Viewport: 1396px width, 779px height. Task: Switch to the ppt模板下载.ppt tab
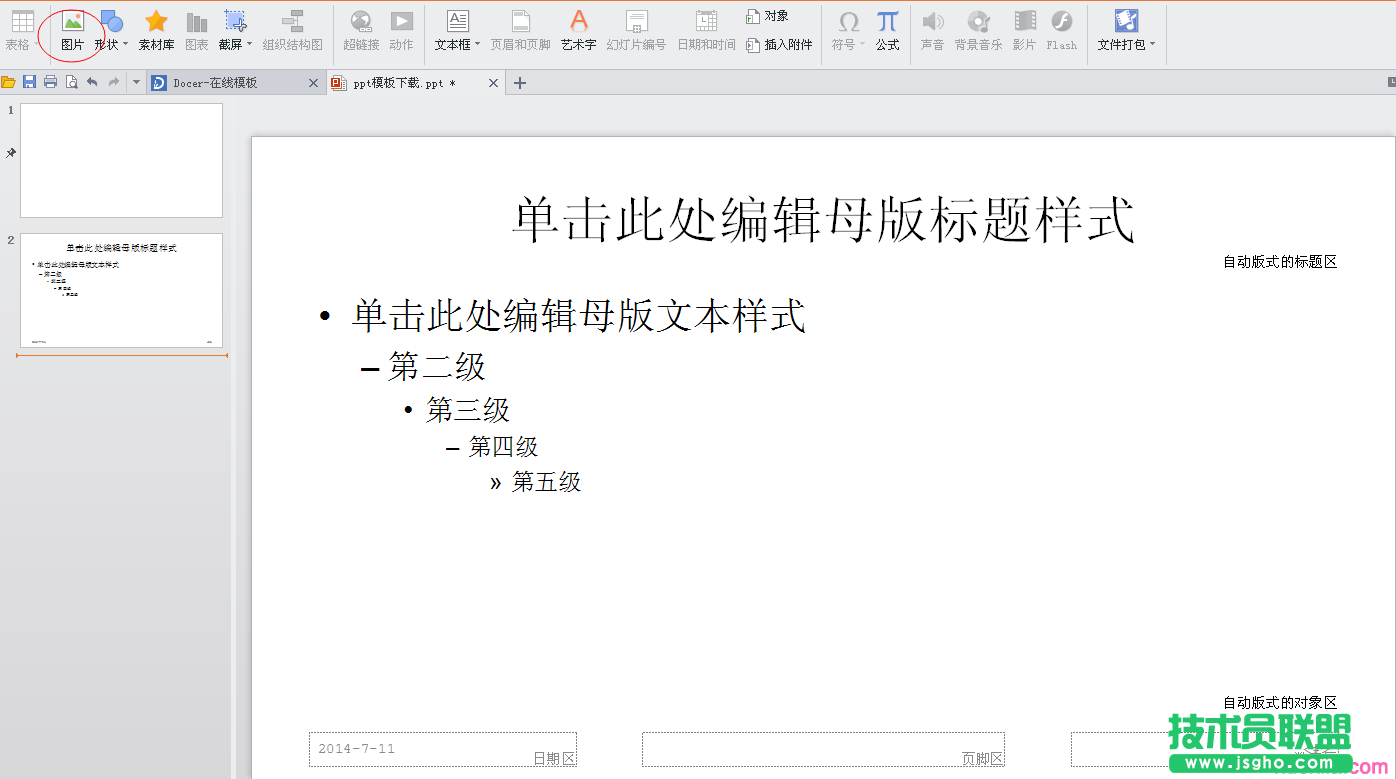tap(400, 83)
